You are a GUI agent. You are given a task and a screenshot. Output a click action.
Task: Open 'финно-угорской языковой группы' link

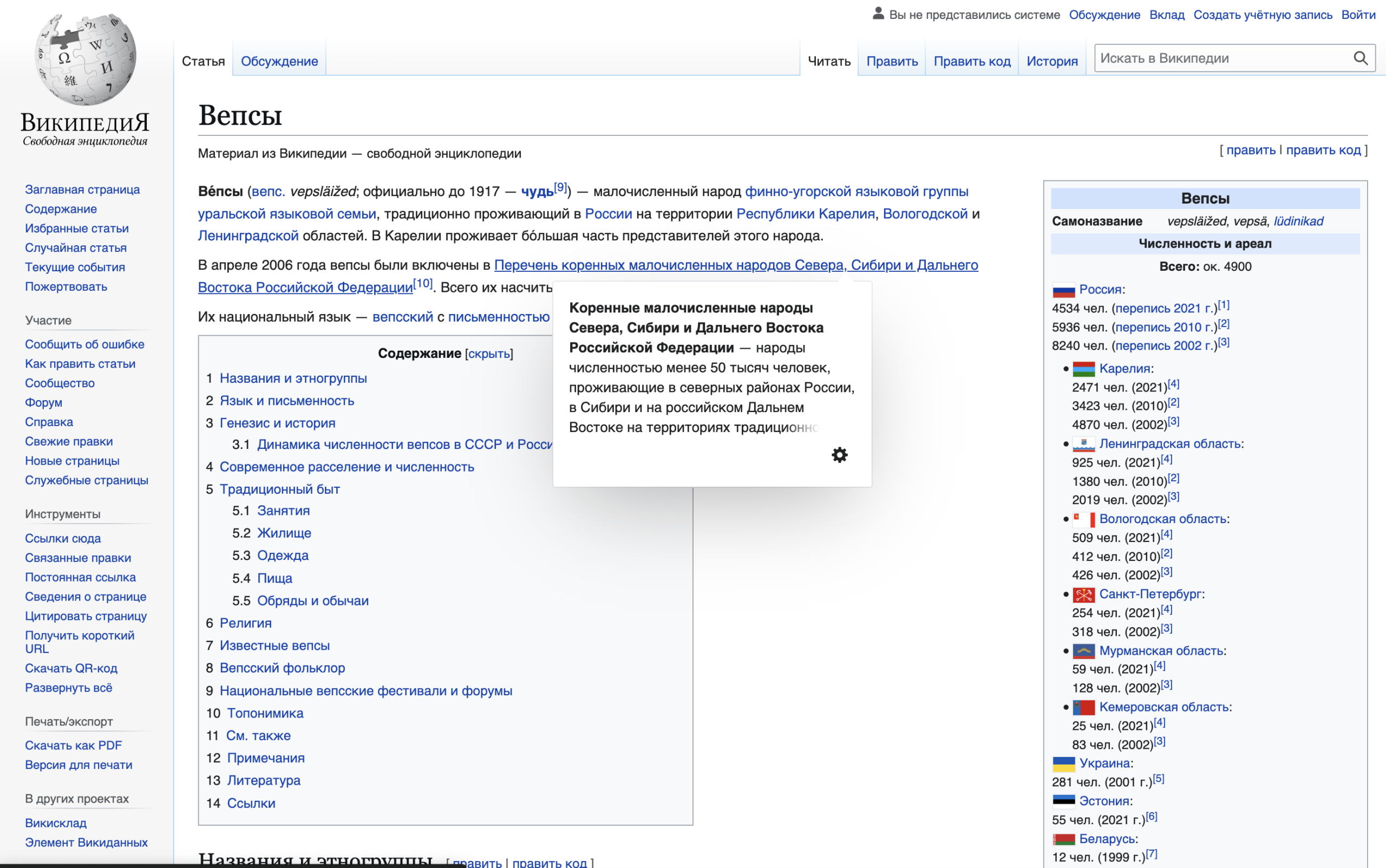[x=857, y=191]
